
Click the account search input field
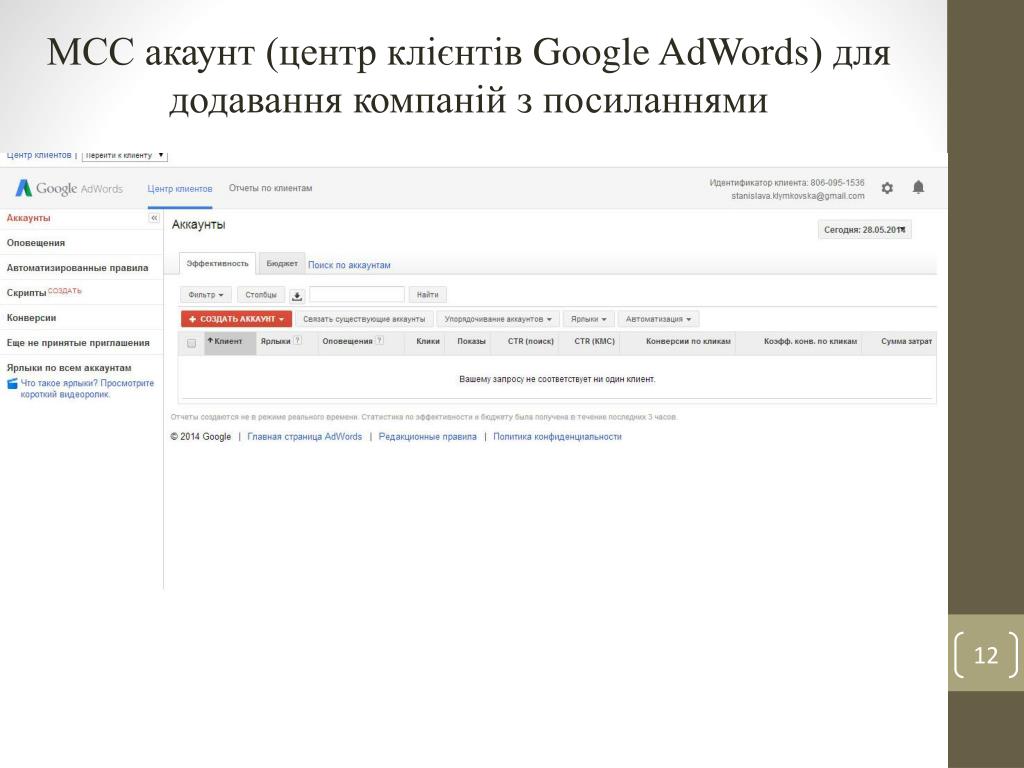coord(357,295)
